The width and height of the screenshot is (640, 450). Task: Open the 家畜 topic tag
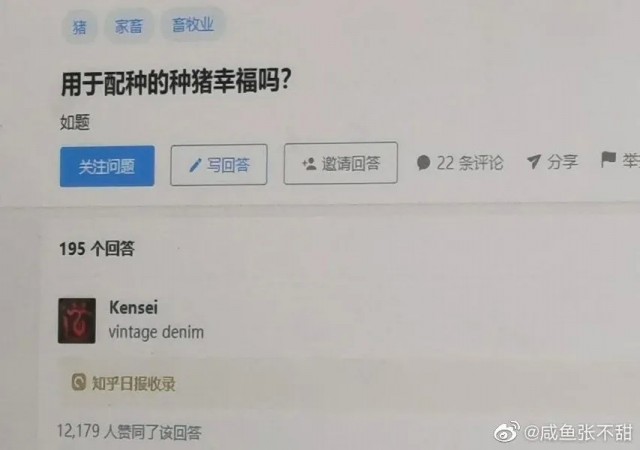pos(129,26)
